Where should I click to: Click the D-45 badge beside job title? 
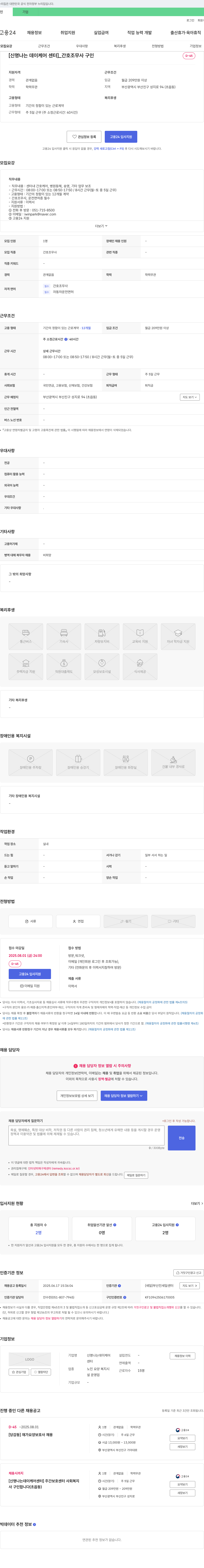189,56
